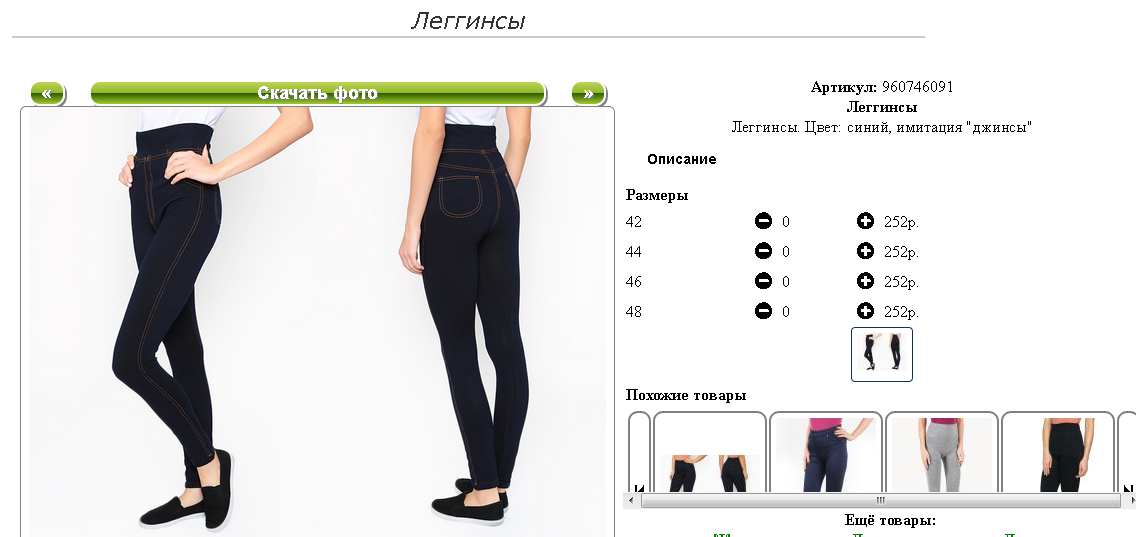The height and width of the screenshot is (537, 1136).
Task: Open similar product with black high-waist leggings
Action: [1058, 454]
